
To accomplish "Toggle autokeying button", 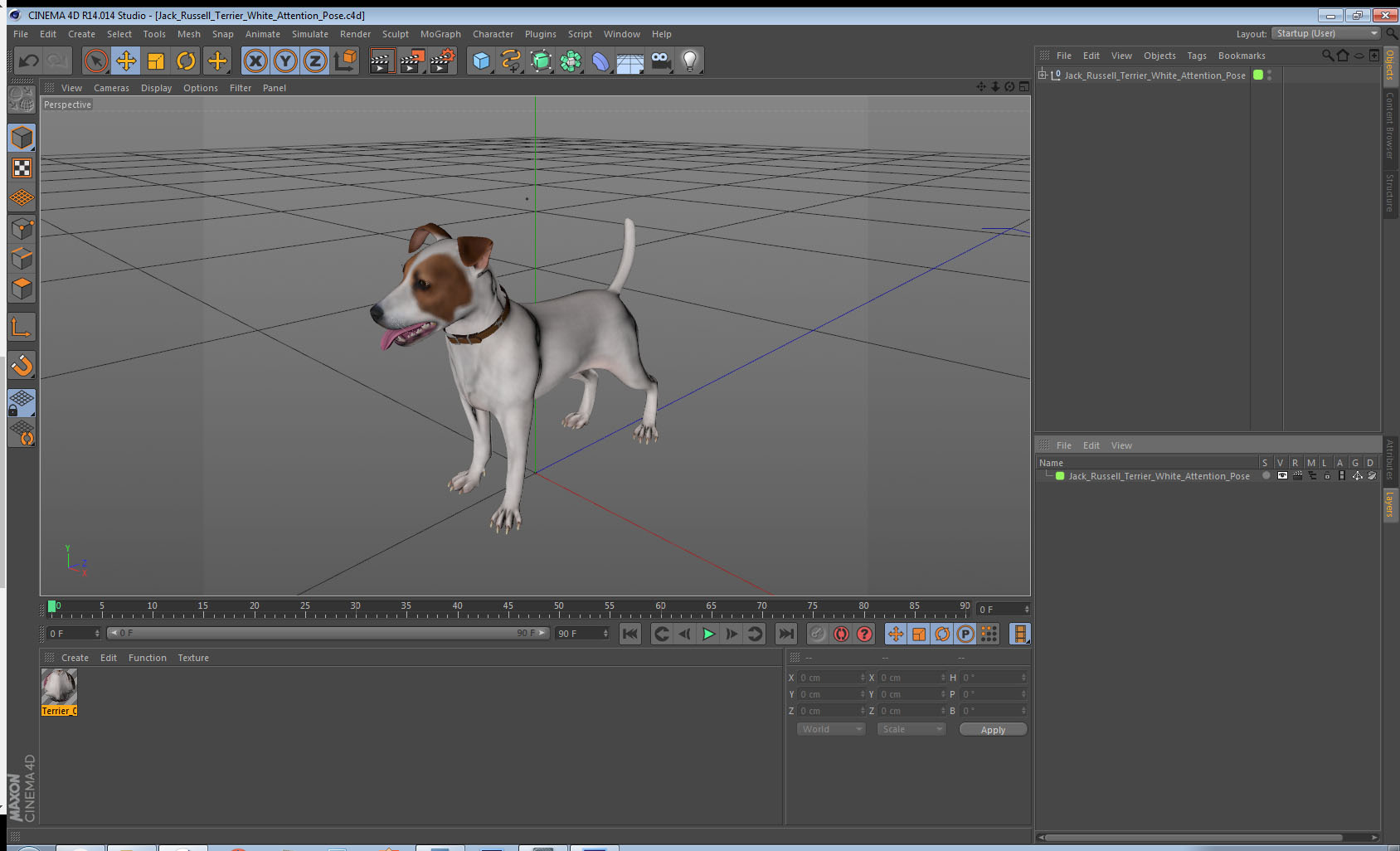I will (841, 634).
